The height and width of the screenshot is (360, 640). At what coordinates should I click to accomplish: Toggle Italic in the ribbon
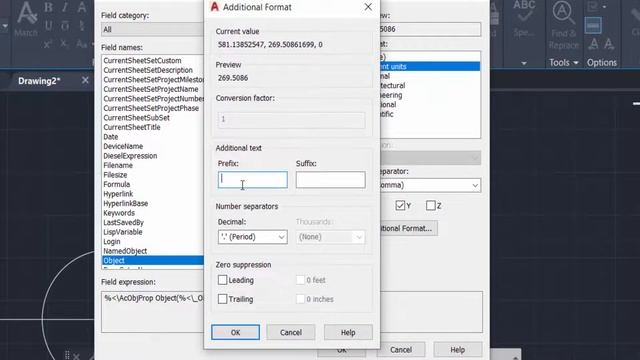pos(65,7)
